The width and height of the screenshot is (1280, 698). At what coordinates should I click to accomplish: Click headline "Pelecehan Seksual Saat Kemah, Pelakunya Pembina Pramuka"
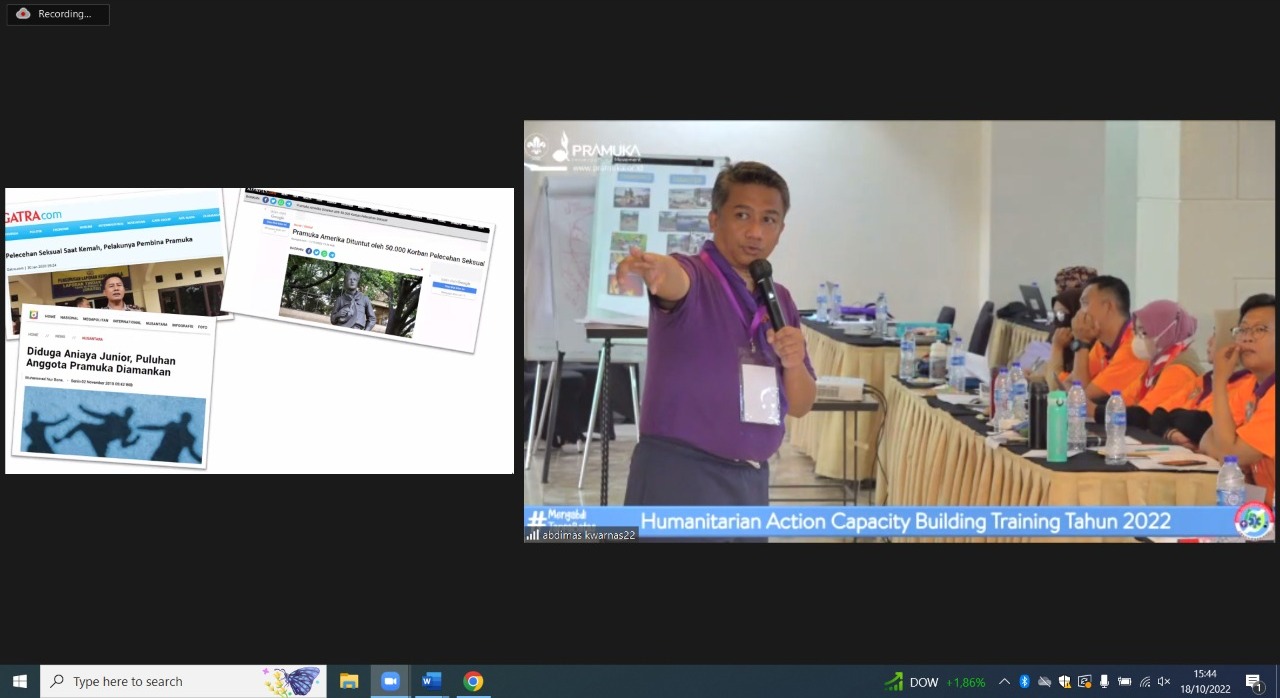click(99, 248)
